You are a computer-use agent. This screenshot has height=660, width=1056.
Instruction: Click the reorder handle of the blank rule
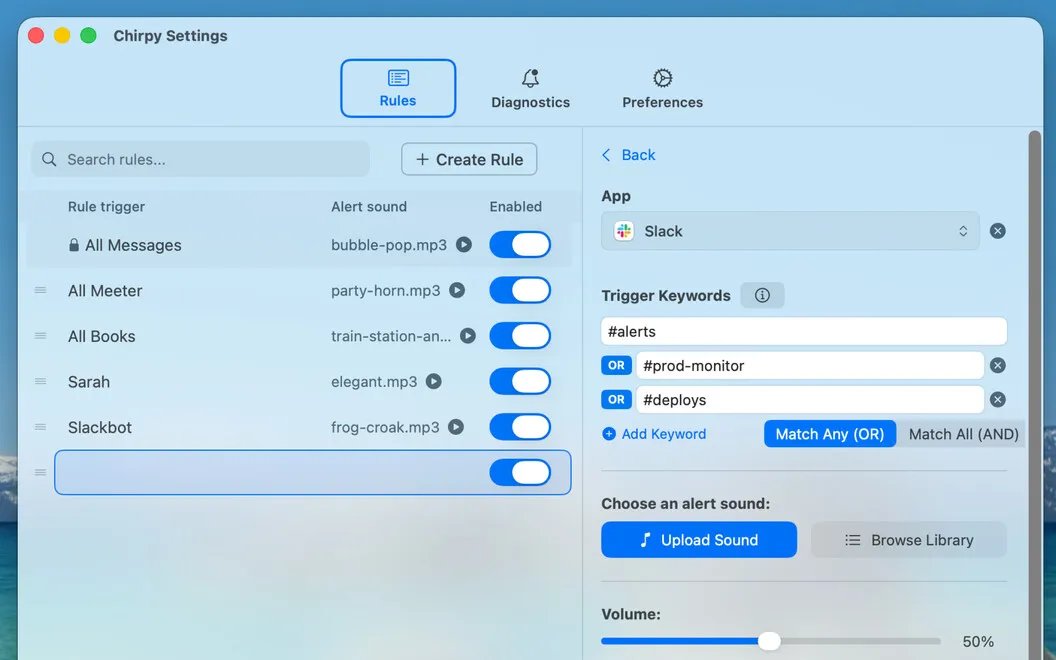[40, 472]
